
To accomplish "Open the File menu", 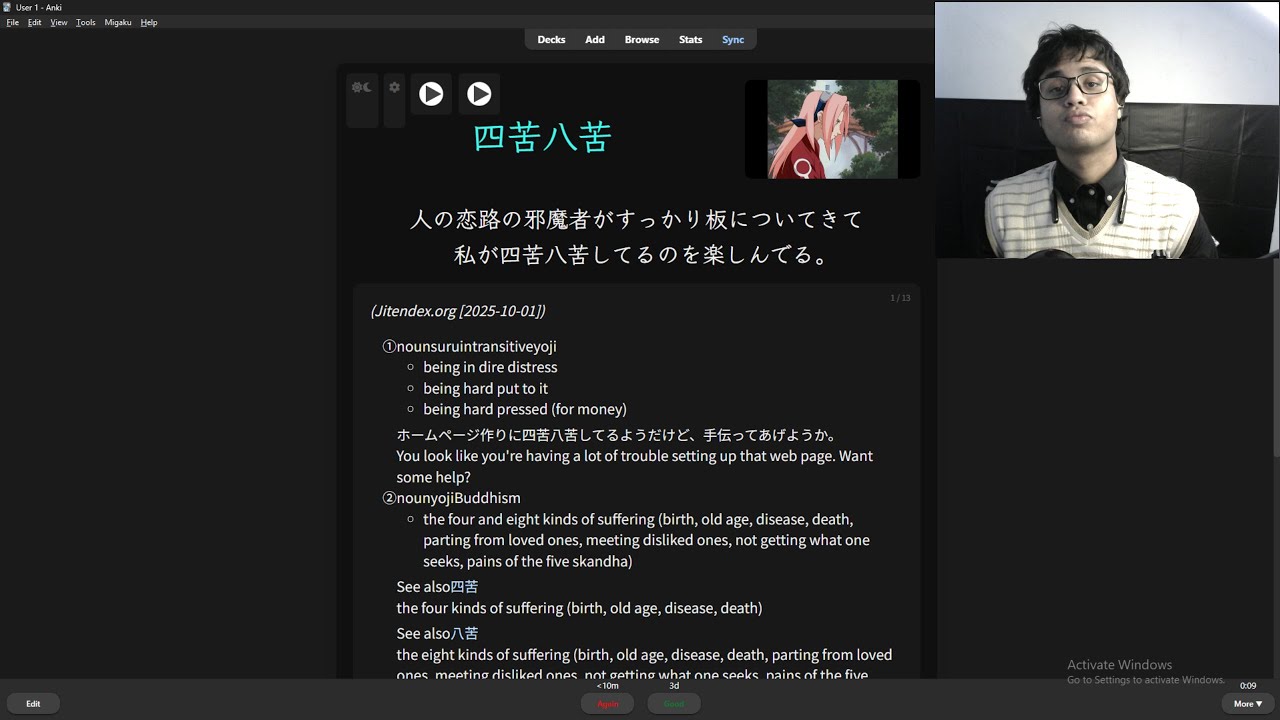I will tap(13, 22).
